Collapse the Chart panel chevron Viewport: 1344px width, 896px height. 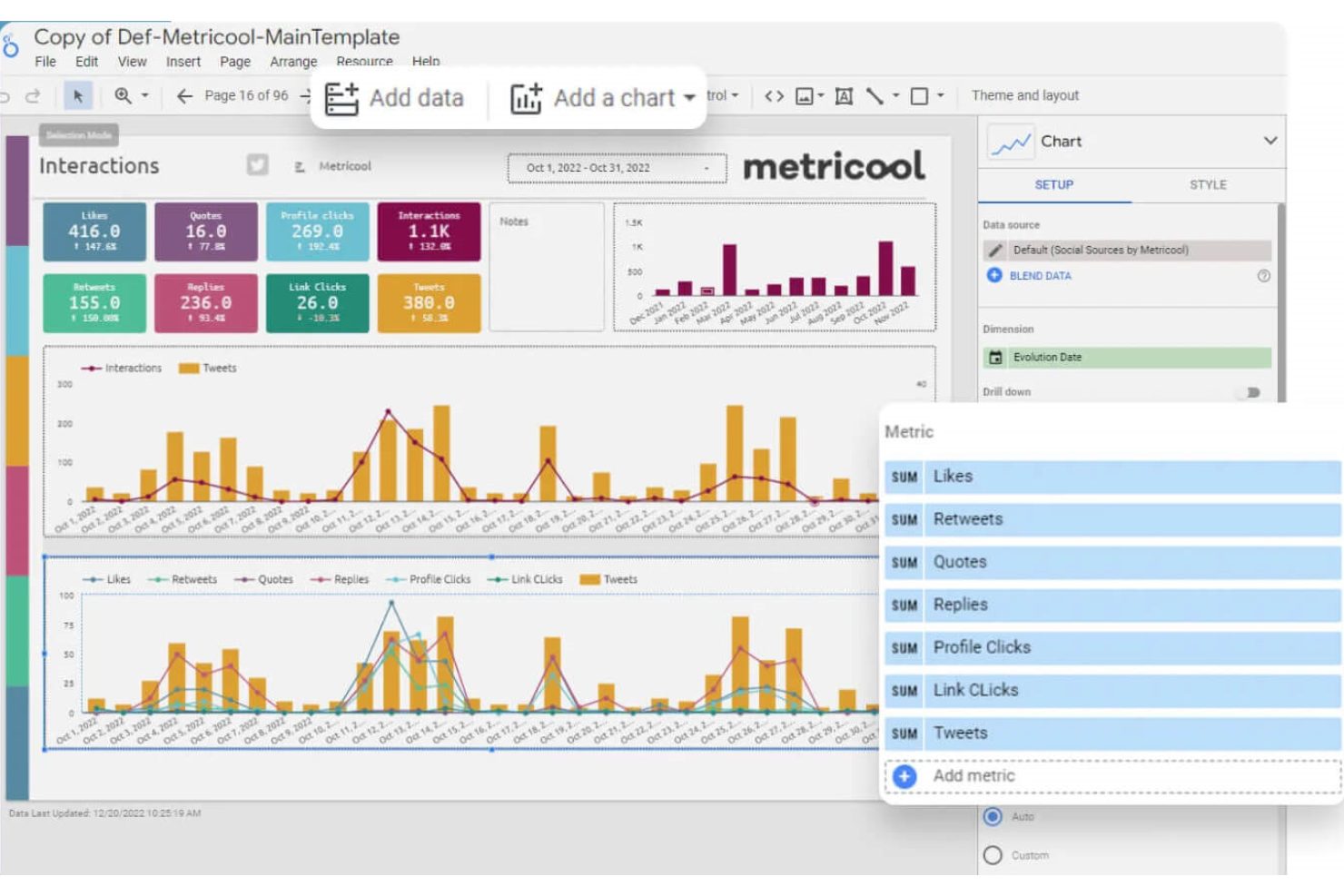(1270, 142)
